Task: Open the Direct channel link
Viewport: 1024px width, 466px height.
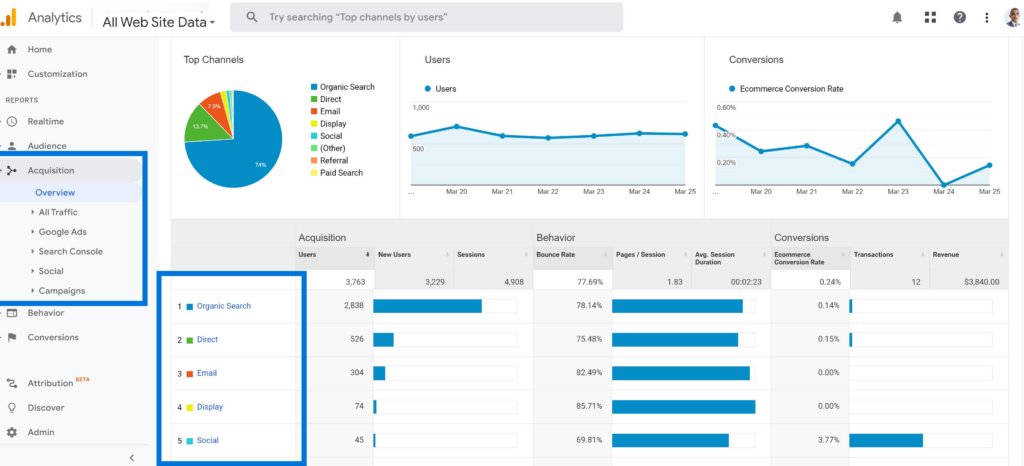Action: (208, 340)
